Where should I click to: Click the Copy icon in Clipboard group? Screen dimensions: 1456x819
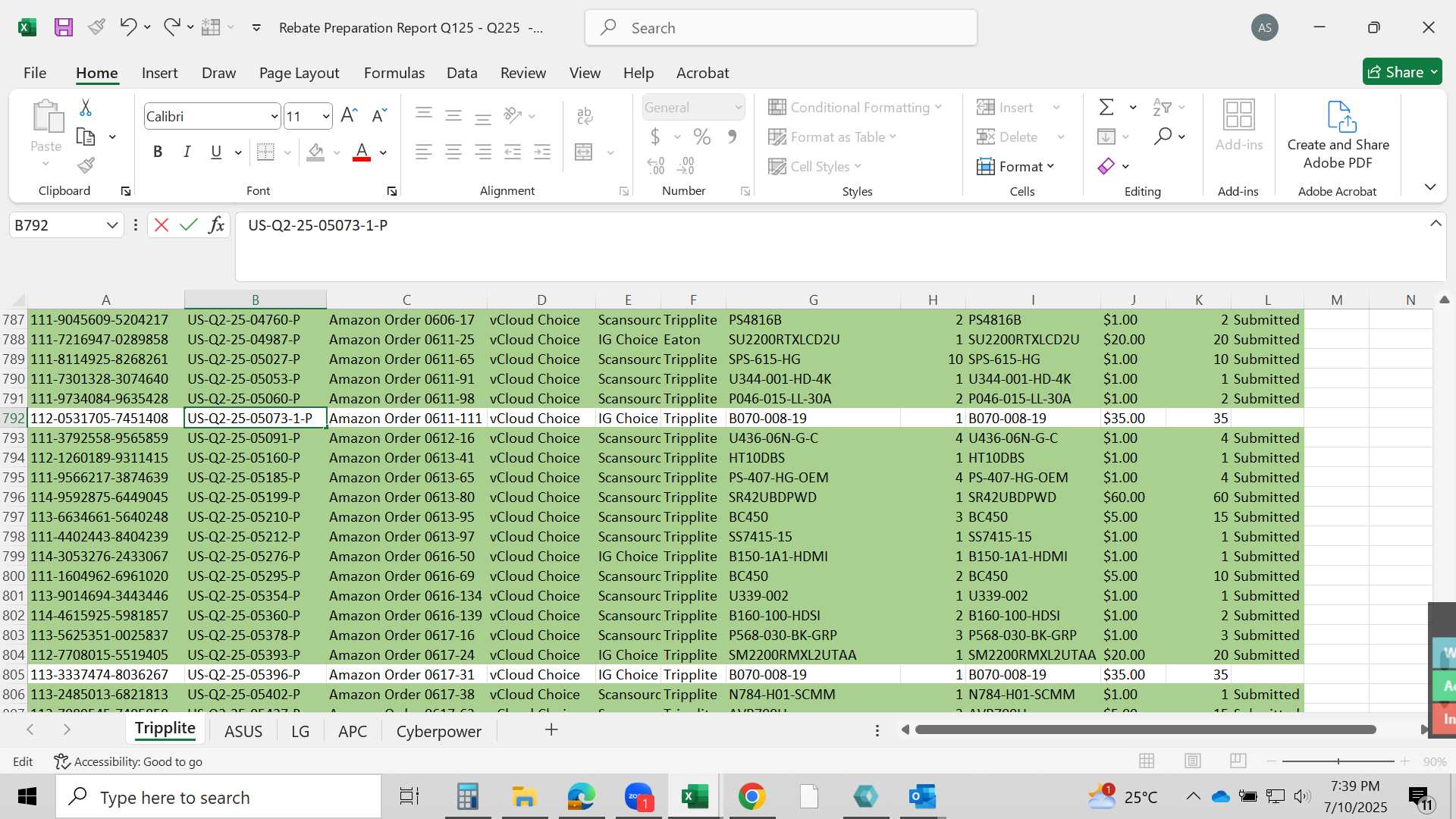(x=86, y=137)
